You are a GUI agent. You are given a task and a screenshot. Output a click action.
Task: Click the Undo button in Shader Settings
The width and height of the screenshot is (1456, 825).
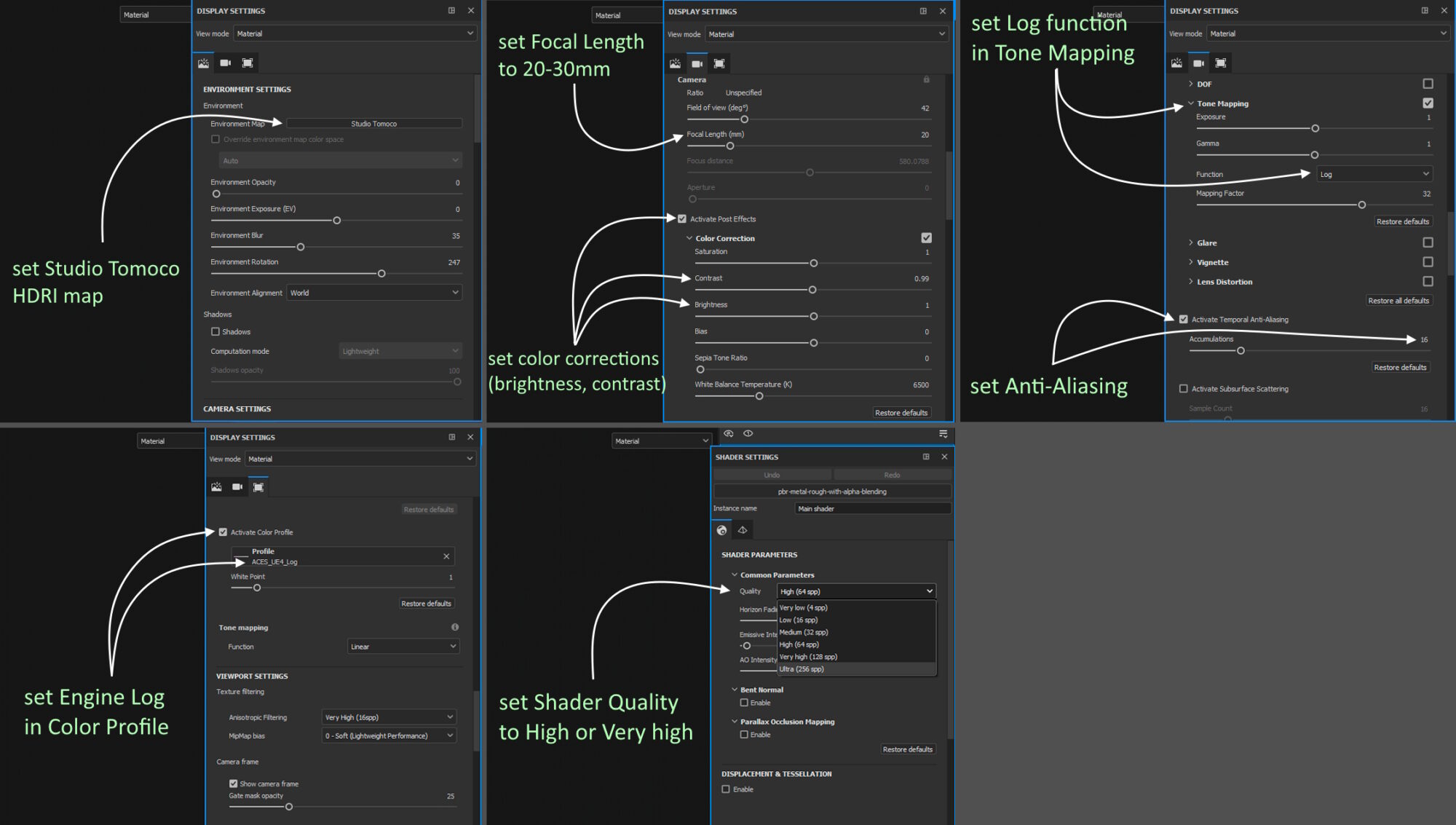[x=772, y=474]
